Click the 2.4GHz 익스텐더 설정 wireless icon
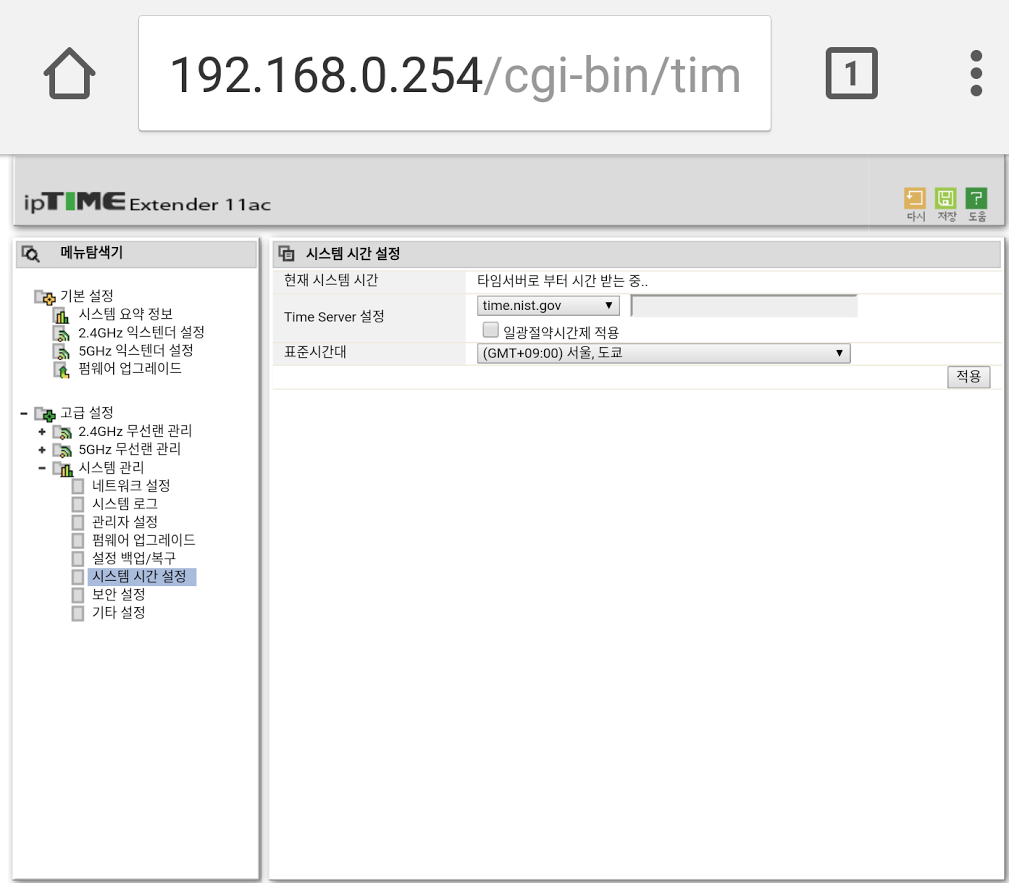Image resolution: width=1009 pixels, height=883 pixels. pyautogui.click(x=61, y=333)
